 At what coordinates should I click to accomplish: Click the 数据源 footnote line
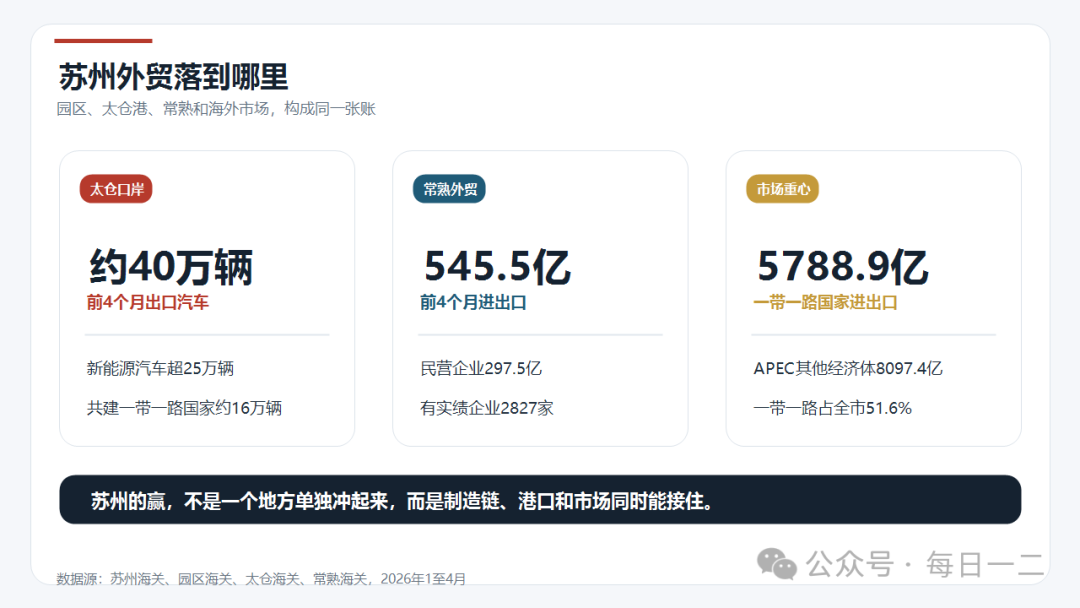tap(261, 578)
